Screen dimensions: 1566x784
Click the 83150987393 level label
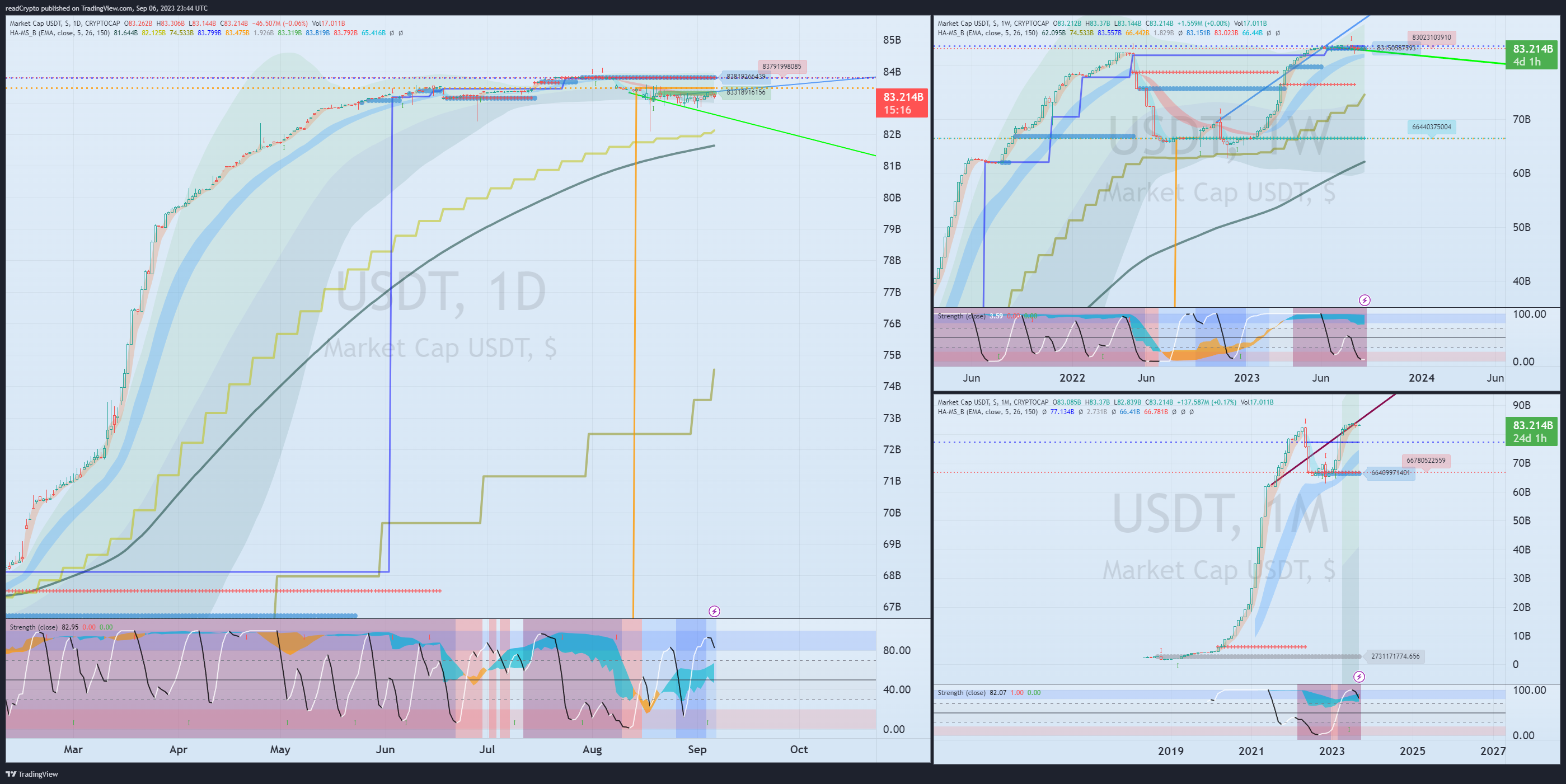1396,48
